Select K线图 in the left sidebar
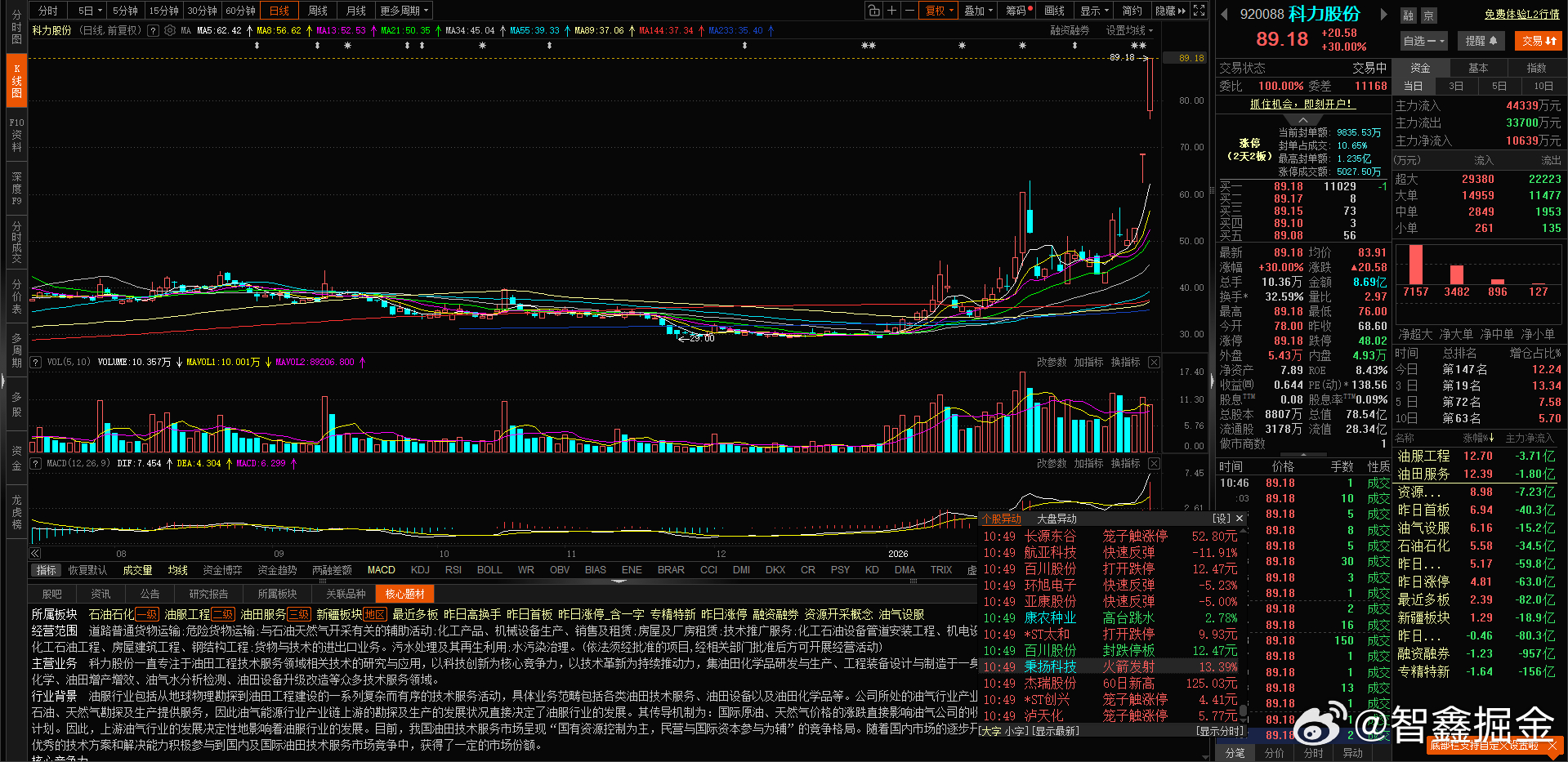 pos(16,79)
